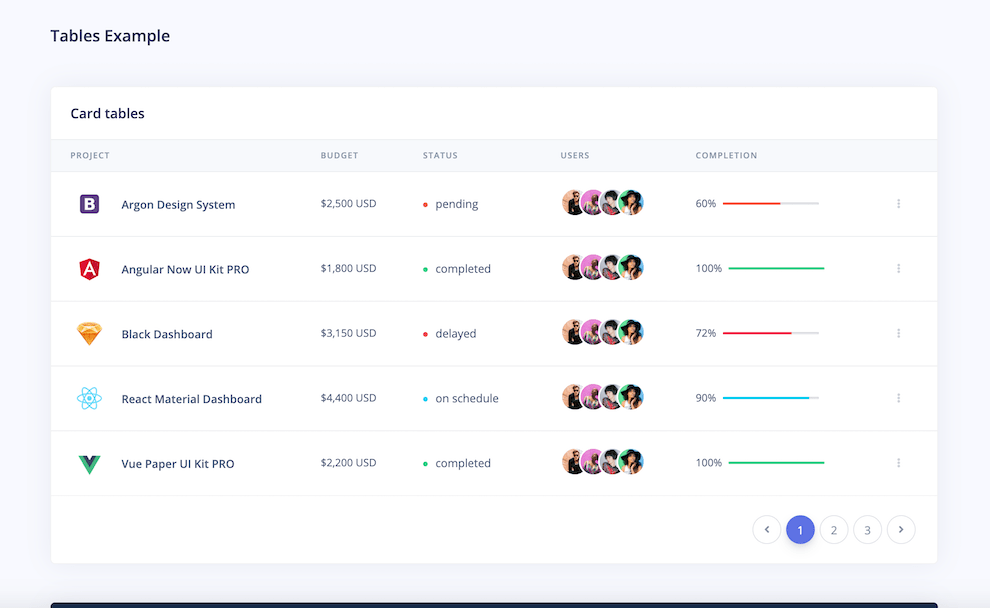Open the action menu on the Black Dashboard row
Image resolution: width=990 pixels, height=608 pixels.
(x=898, y=333)
